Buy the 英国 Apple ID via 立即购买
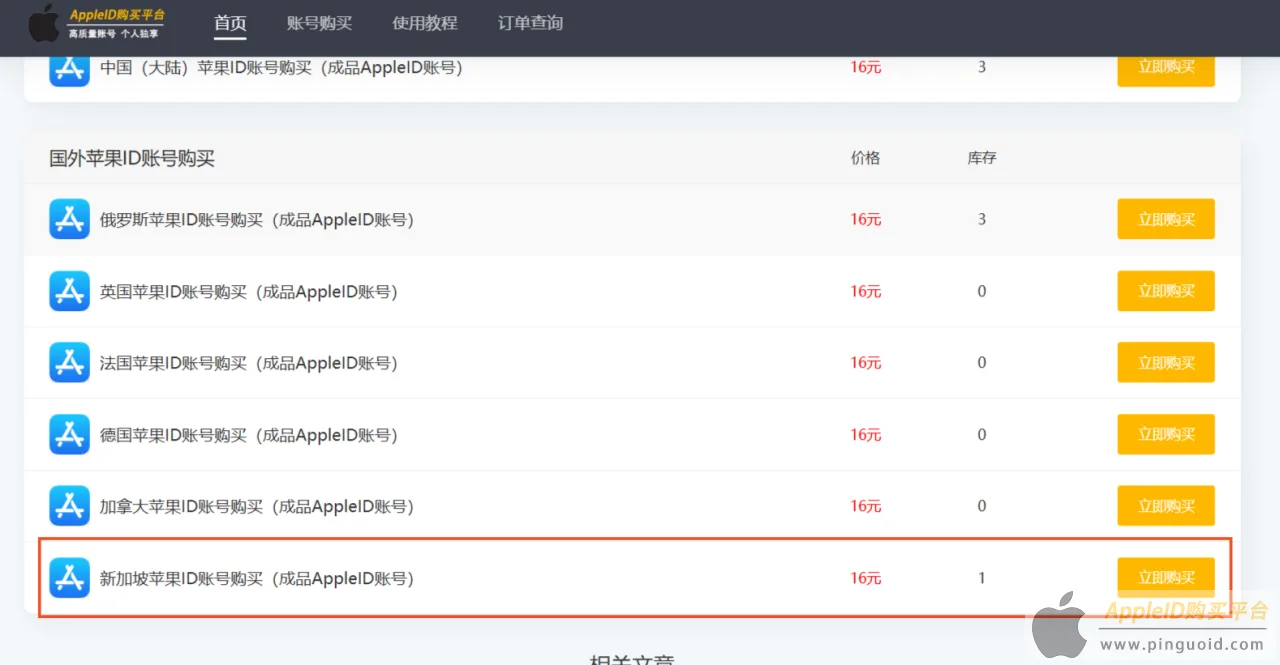Image resolution: width=1280 pixels, height=665 pixels. (1166, 291)
